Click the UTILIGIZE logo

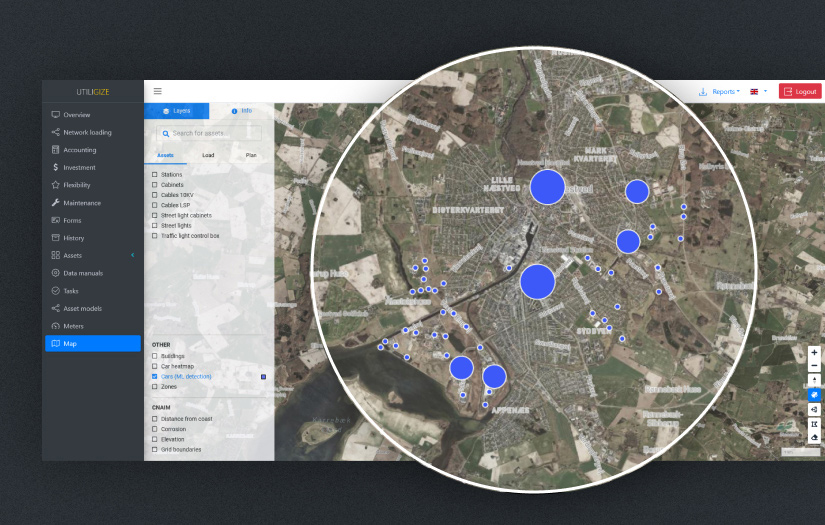coord(93,92)
